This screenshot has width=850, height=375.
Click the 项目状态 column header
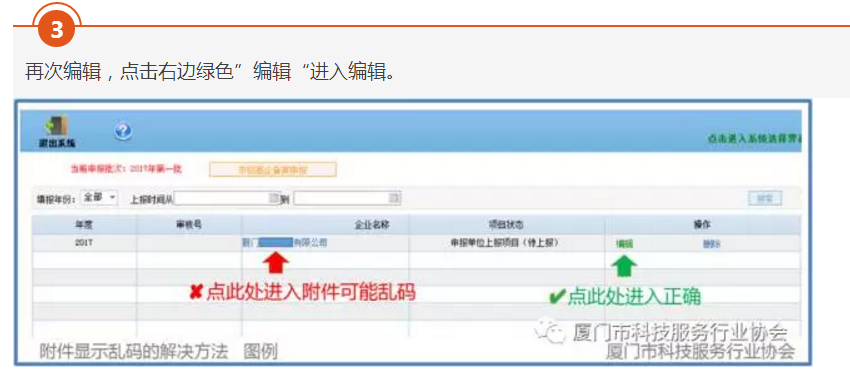tap(506, 224)
